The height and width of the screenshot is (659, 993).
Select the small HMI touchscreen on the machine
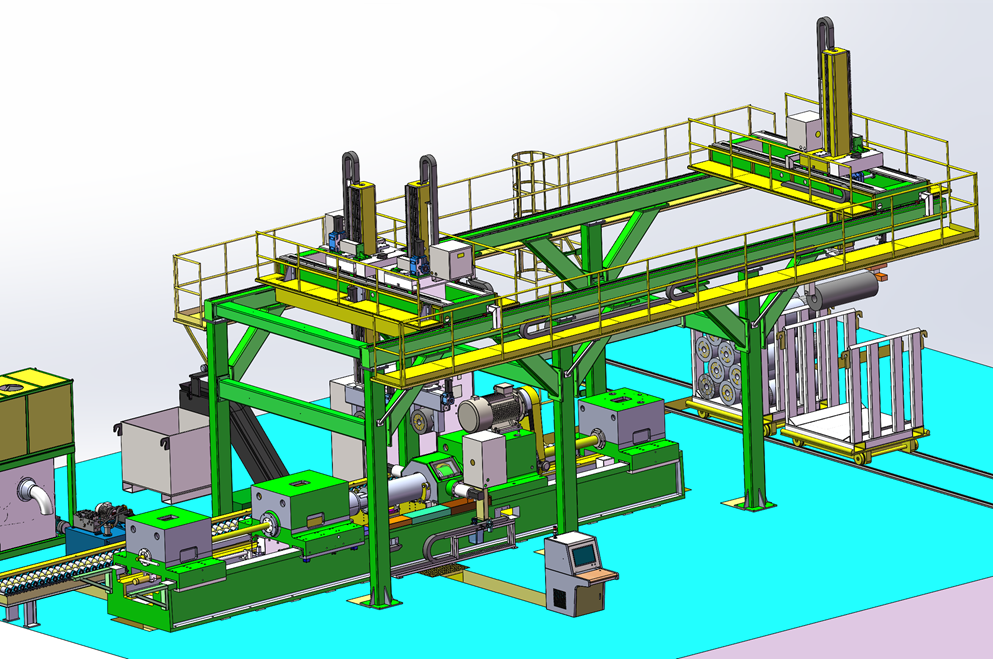pos(442,468)
